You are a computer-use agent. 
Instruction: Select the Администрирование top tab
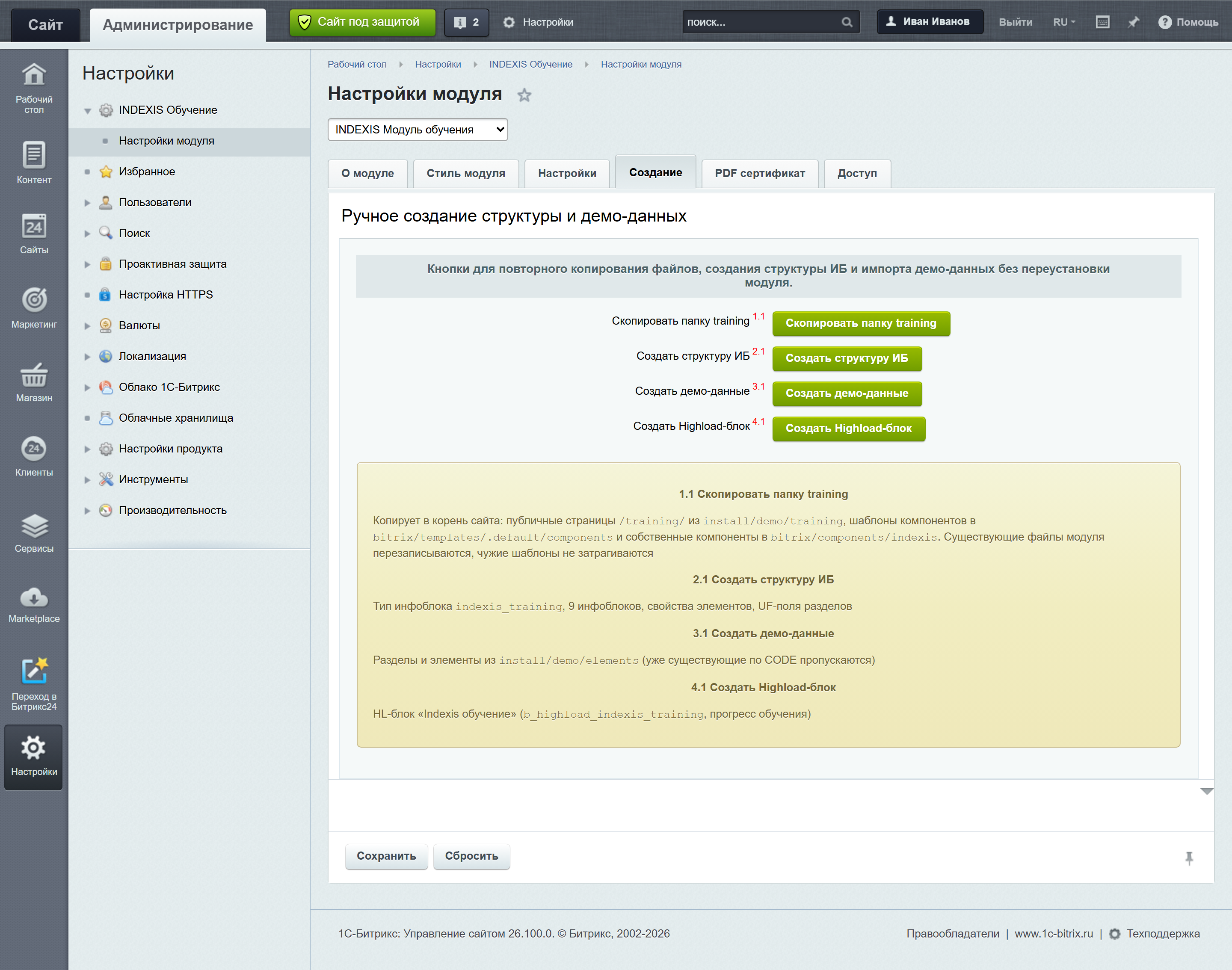tap(178, 24)
